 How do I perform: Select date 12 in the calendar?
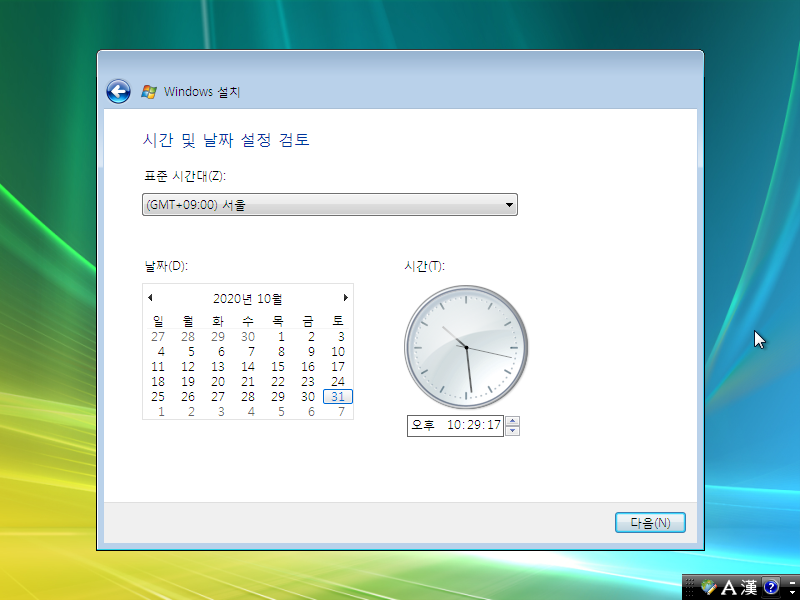188,367
